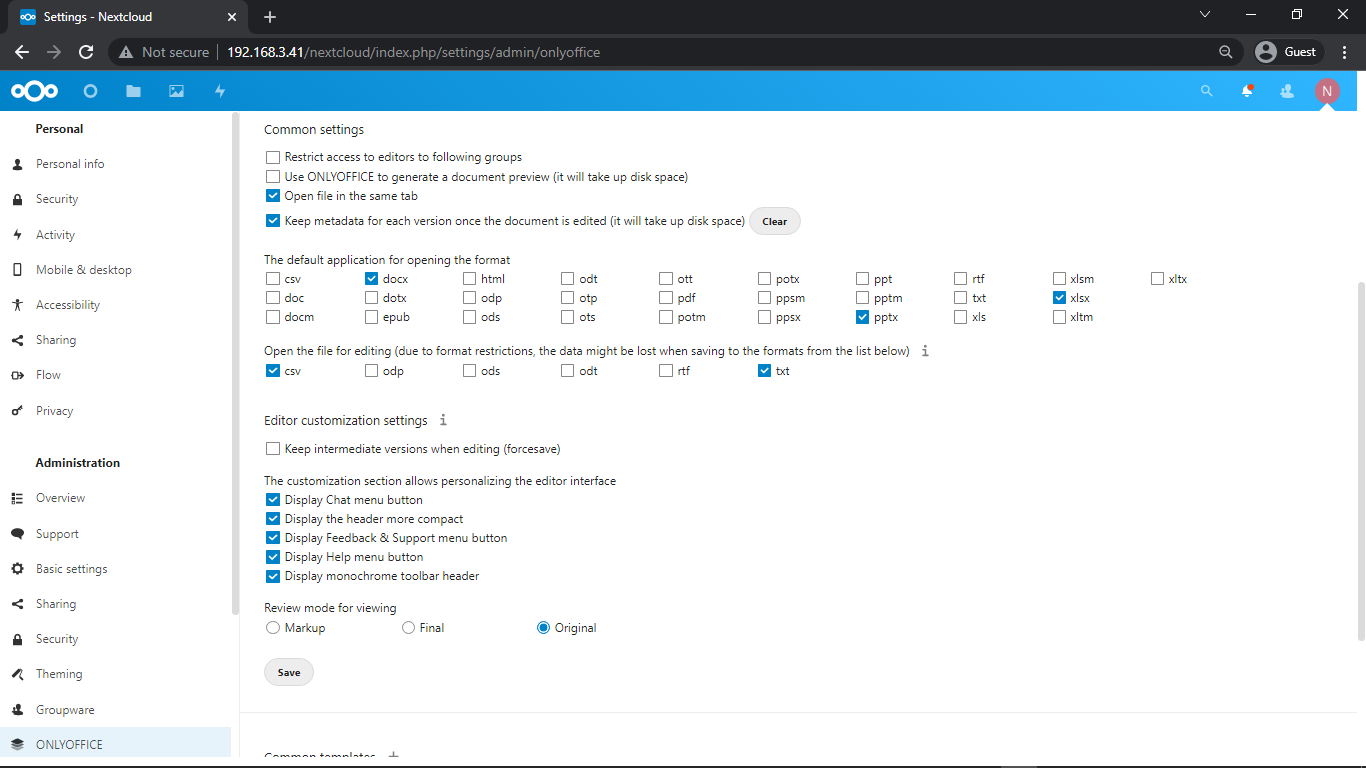
Task: Close the Settings - Nextcloud tab
Action: coord(232,17)
